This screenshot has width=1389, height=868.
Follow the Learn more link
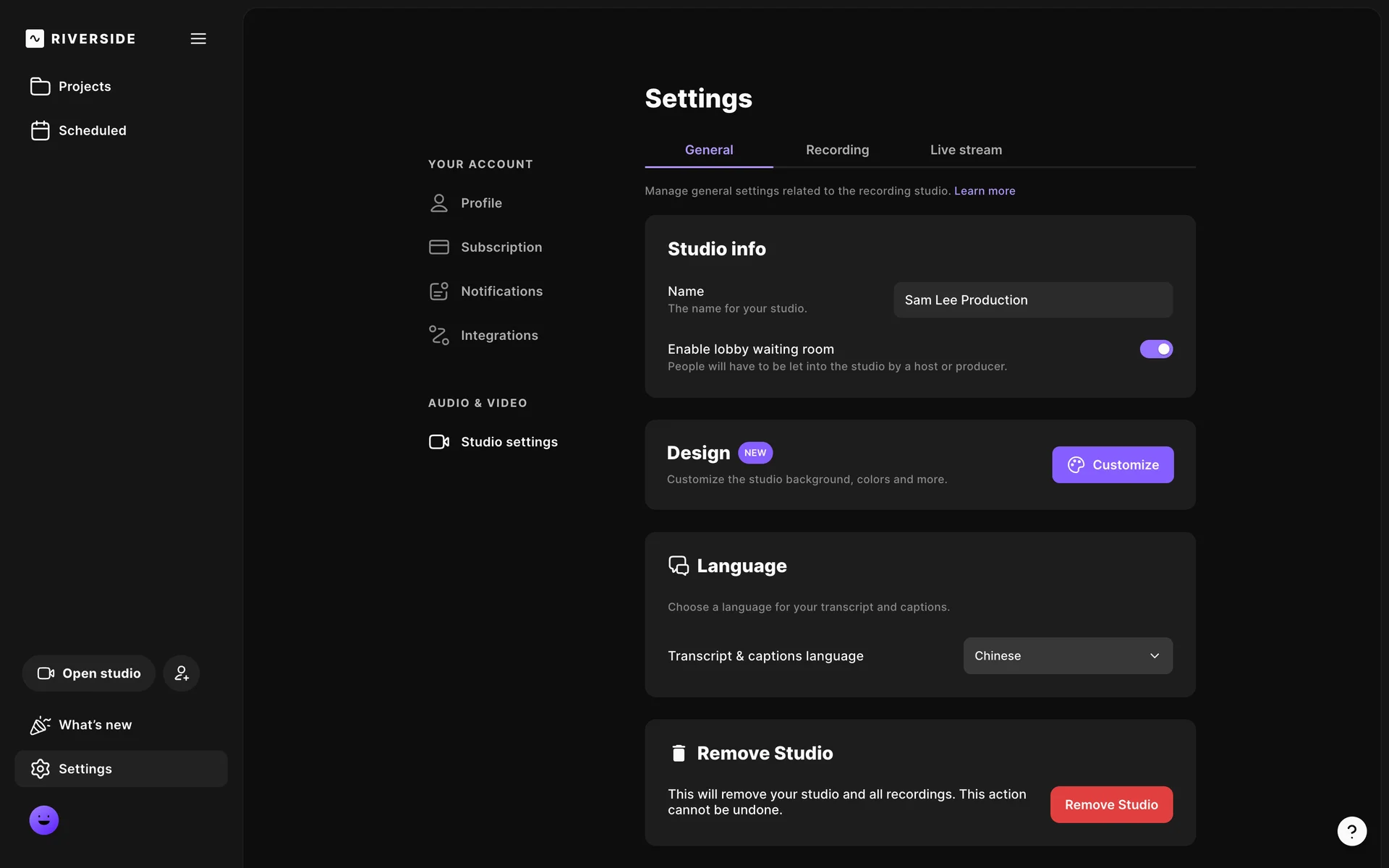985,191
